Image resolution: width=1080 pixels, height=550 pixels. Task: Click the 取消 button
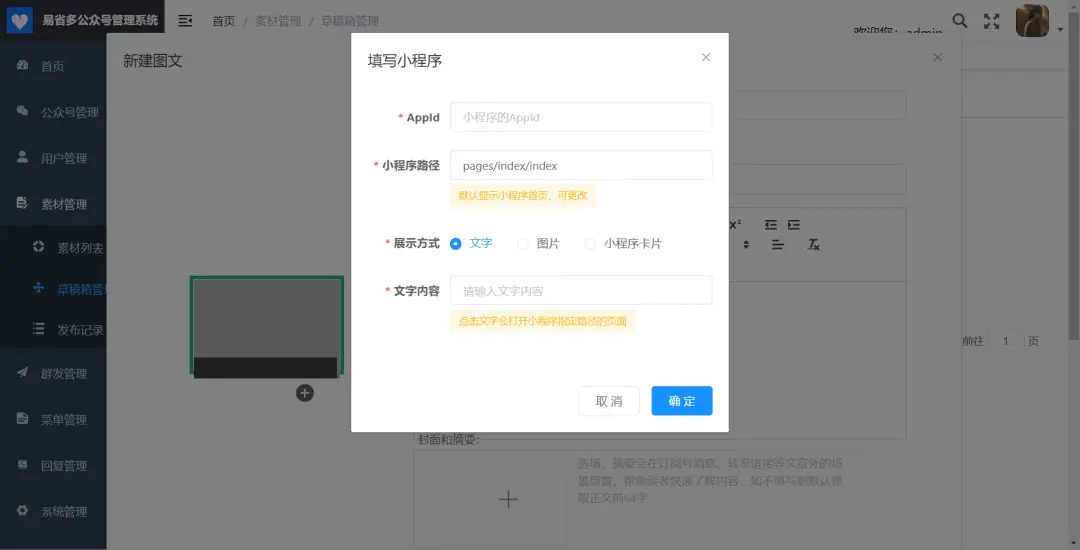(609, 401)
